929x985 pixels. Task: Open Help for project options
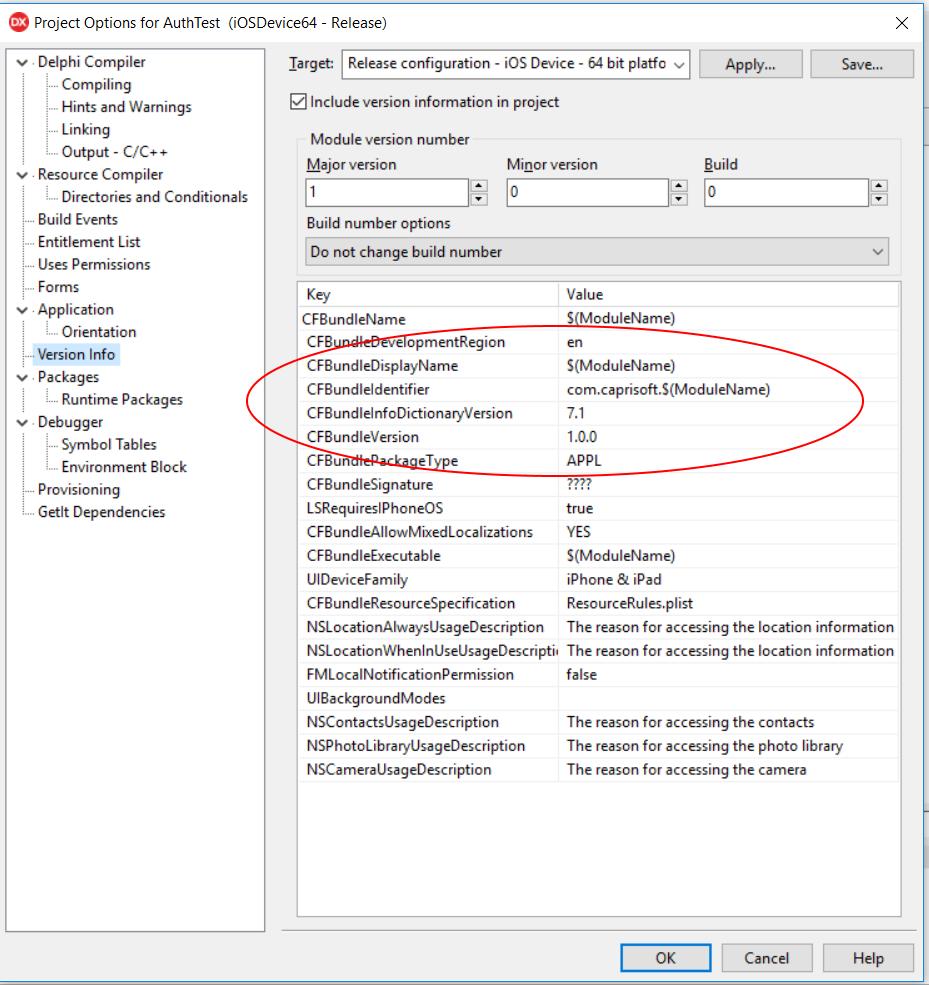(x=868, y=958)
